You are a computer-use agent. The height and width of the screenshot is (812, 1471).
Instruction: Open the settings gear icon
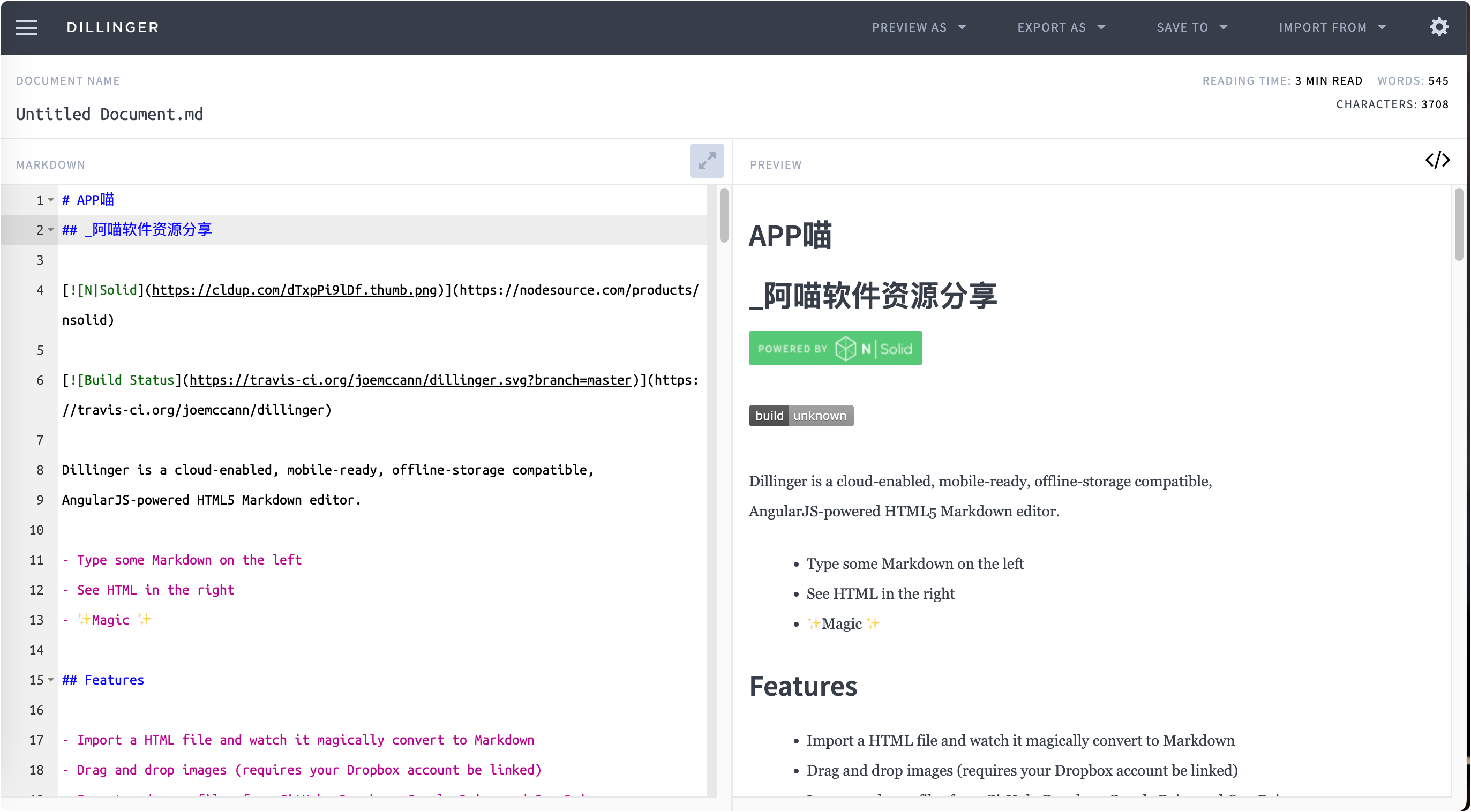click(1439, 27)
